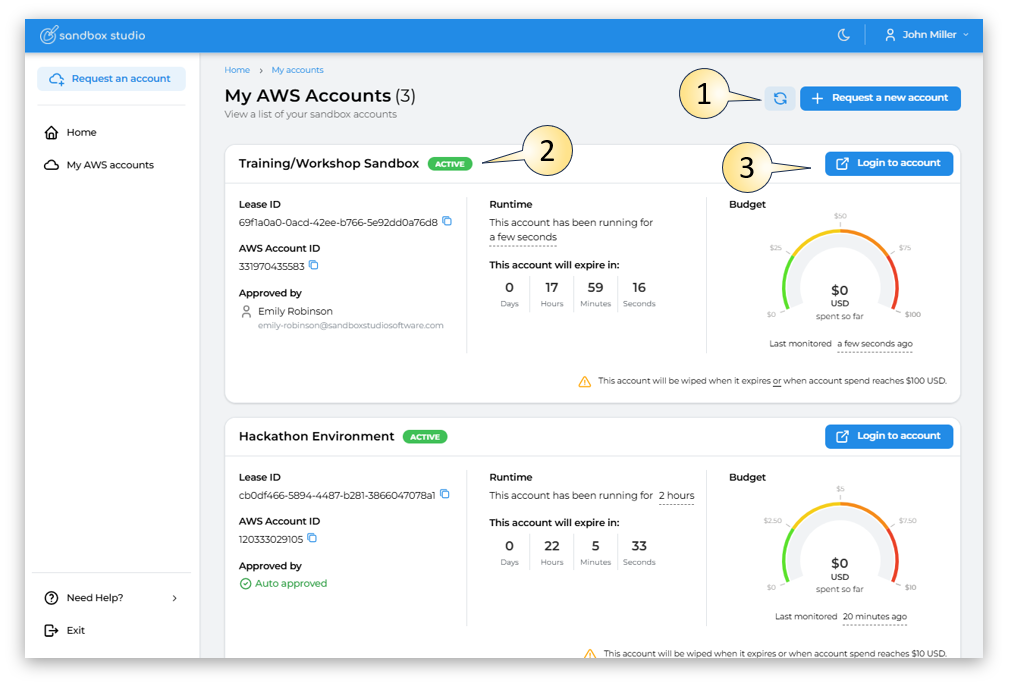Click the Emily Robinson approver name
Screen dimensions: 1016x683
pos(295,311)
